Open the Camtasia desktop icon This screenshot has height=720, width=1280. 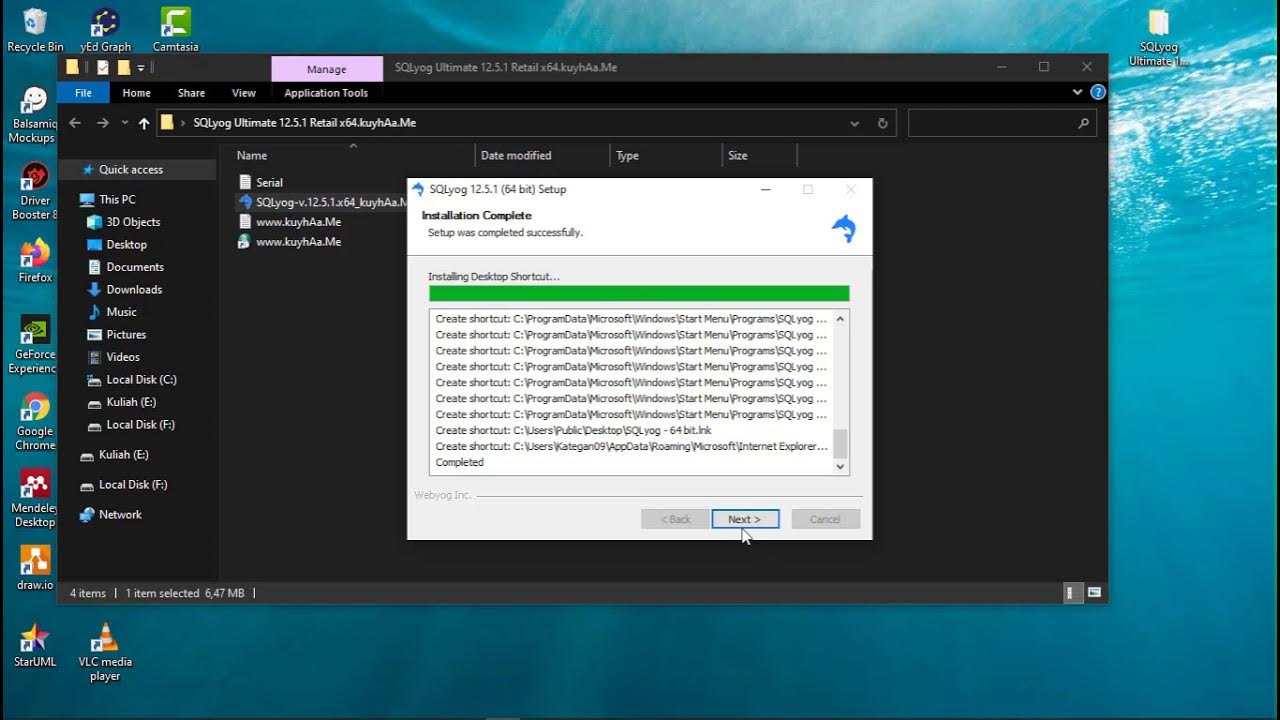pyautogui.click(x=175, y=29)
